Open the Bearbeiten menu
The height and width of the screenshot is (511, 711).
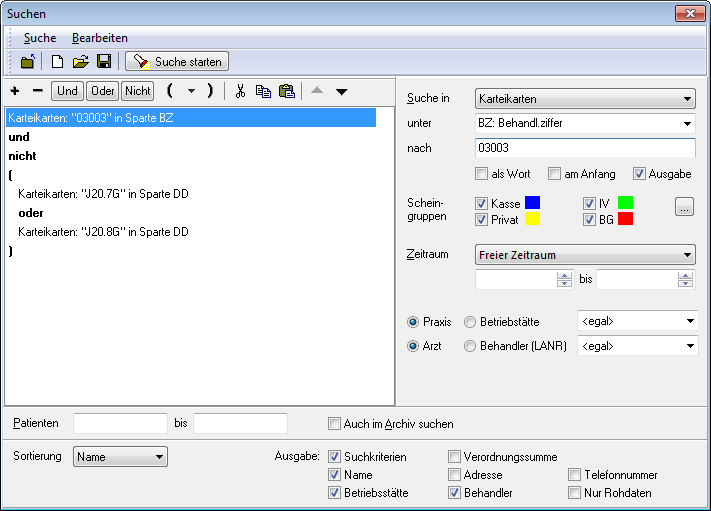(100, 38)
